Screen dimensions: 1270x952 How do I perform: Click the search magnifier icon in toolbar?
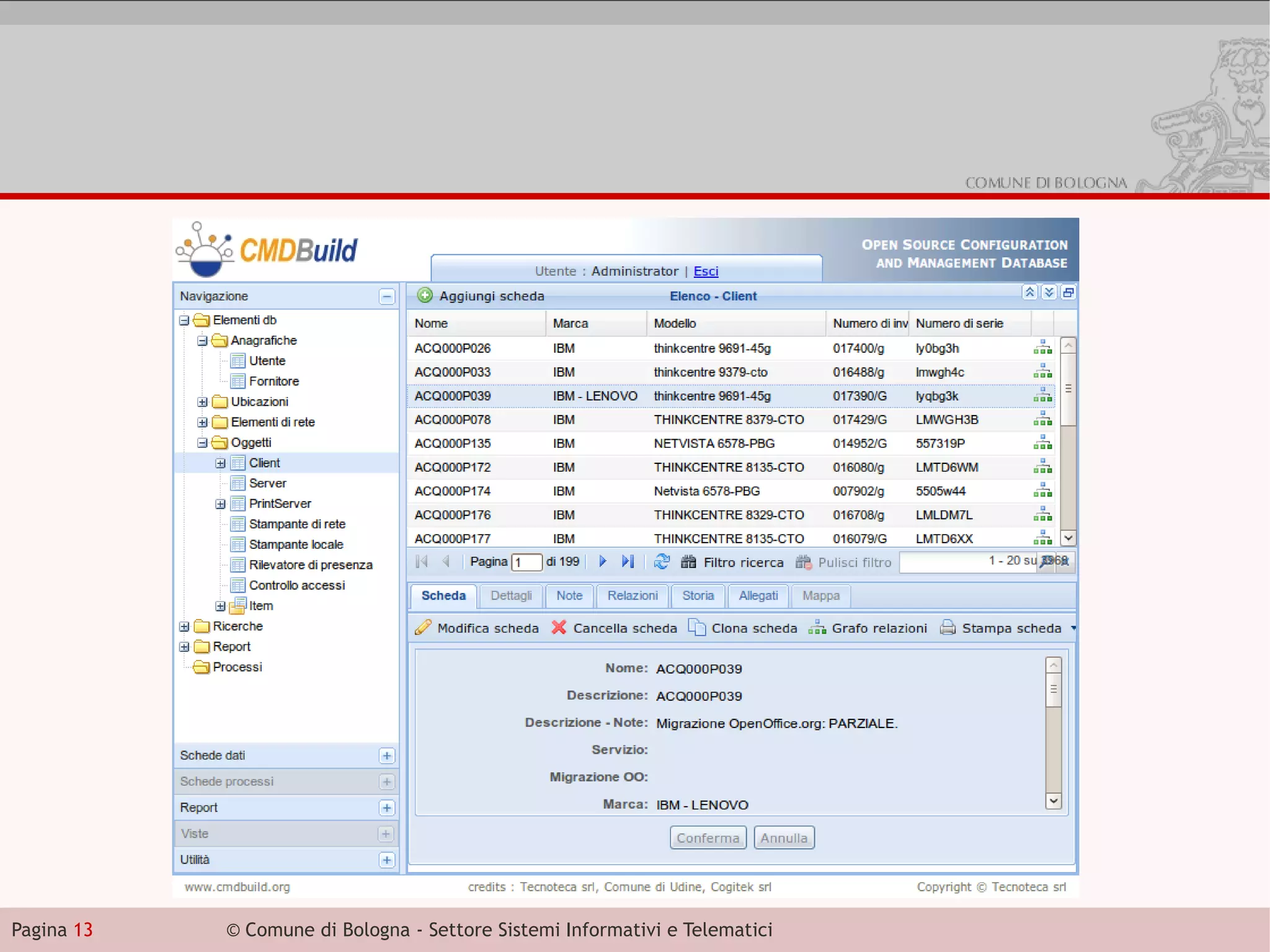(x=1046, y=562)
